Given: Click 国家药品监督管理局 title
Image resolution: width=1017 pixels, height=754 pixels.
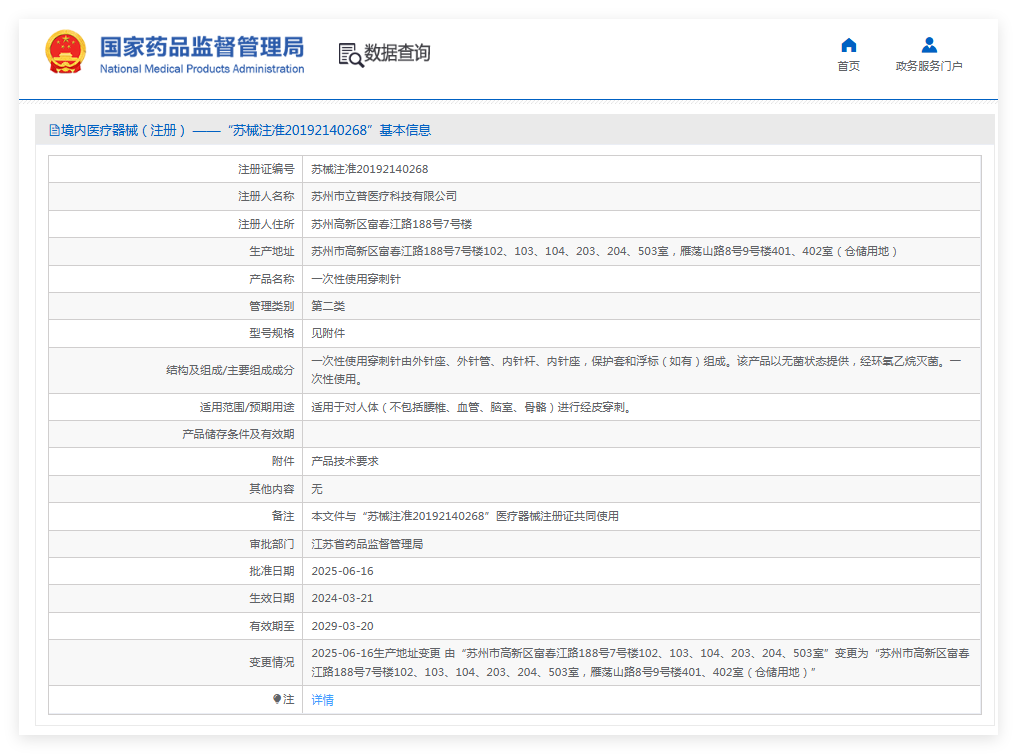Looking at the screenshot, I should pos(202,47).
